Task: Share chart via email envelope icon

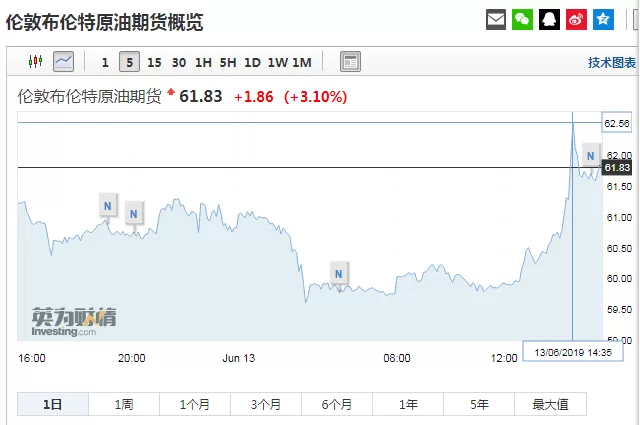Action: coord(496,19)
